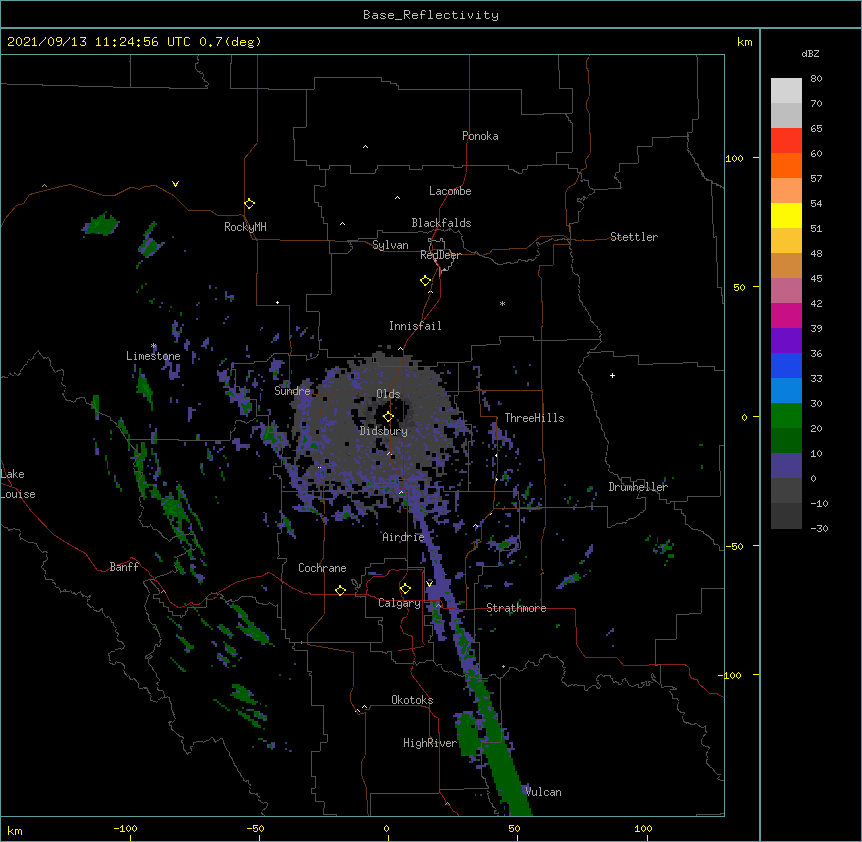This screenshot has width=862, height=842.
Task: Click the yellow diamond marker south of RedDeer
Action: click(x=426, y=281)
